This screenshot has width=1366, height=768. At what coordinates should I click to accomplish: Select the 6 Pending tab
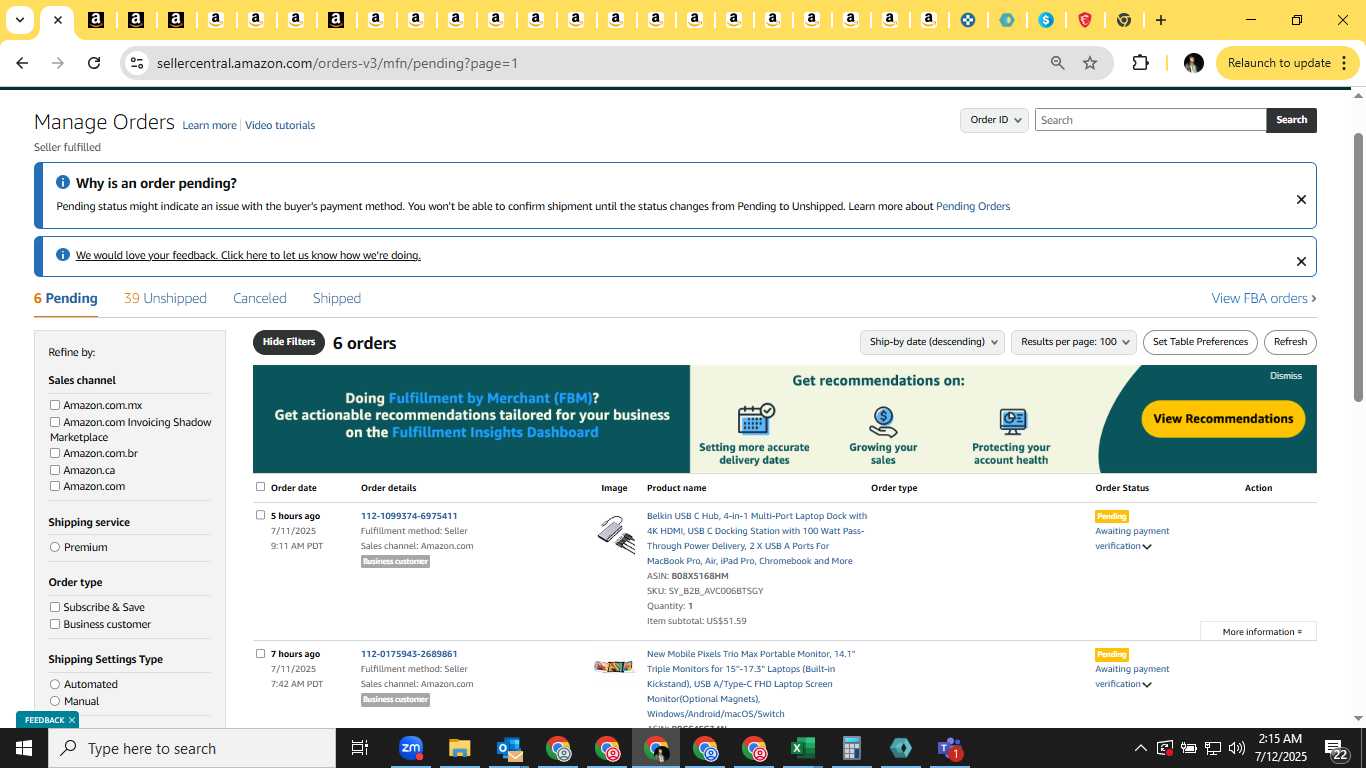pyautogui.click(x=66, y=298)
